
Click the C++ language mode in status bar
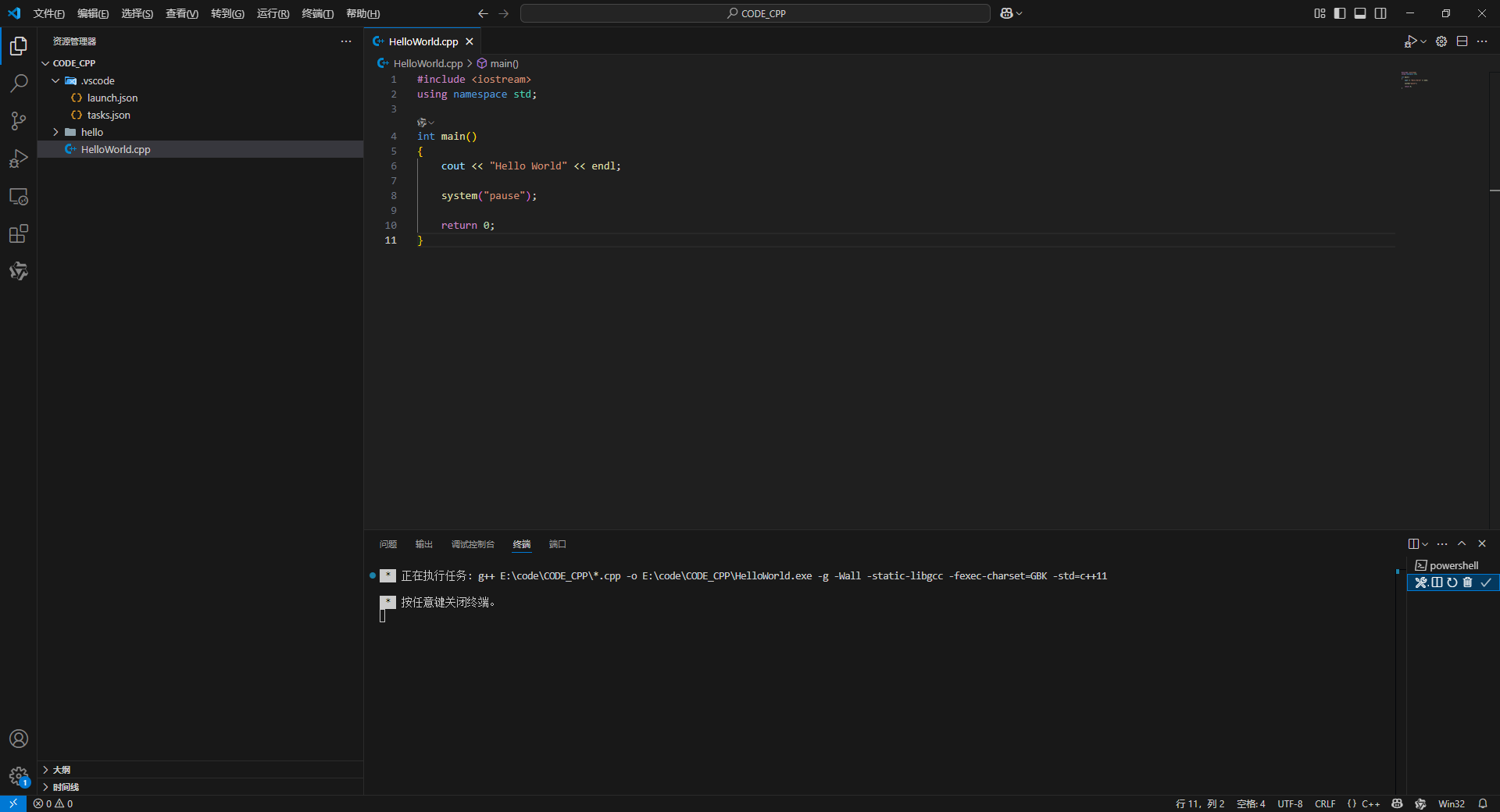(x=1370, y=803)
